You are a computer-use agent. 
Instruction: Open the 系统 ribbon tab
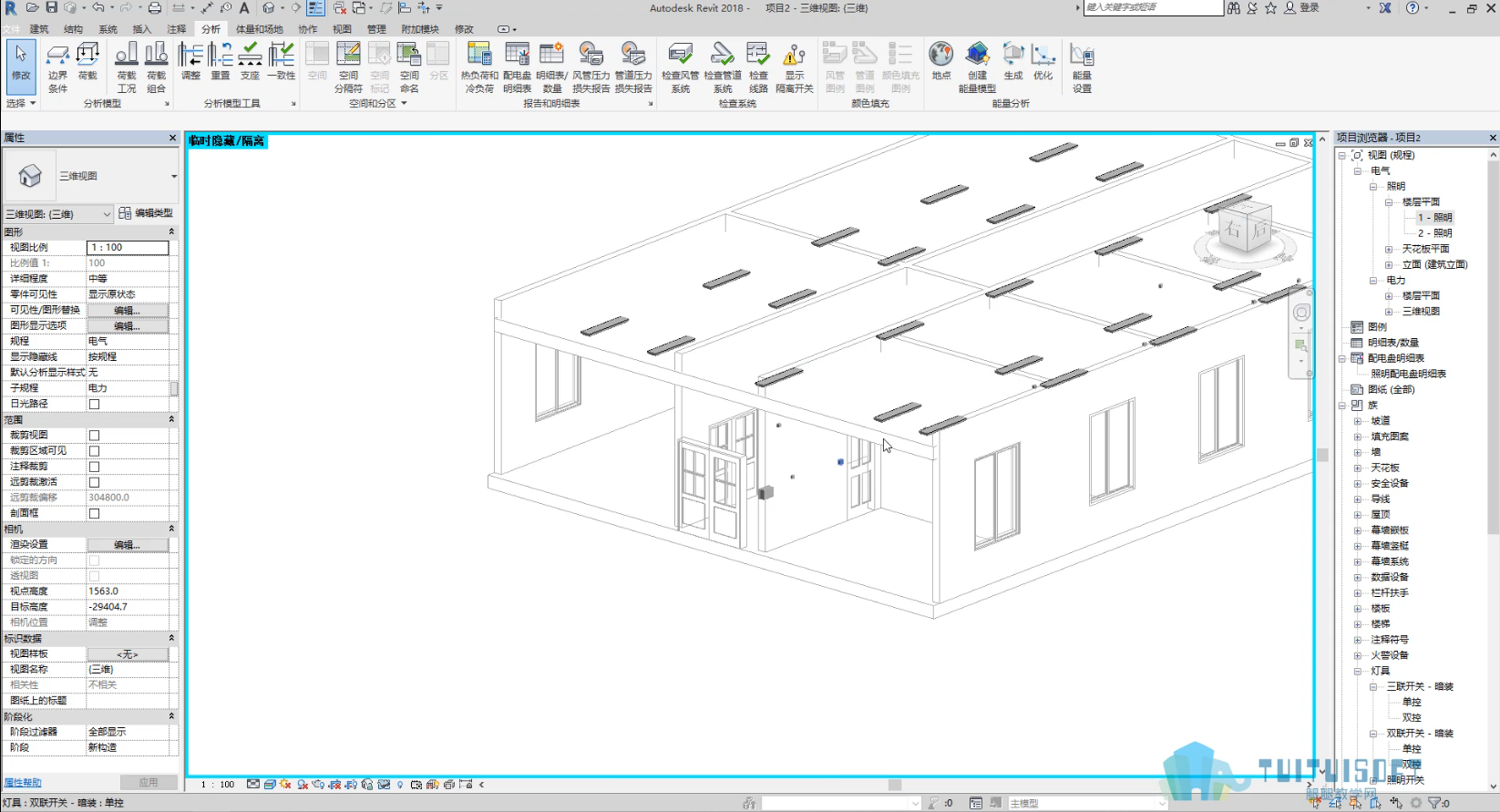tap(108, 29)
